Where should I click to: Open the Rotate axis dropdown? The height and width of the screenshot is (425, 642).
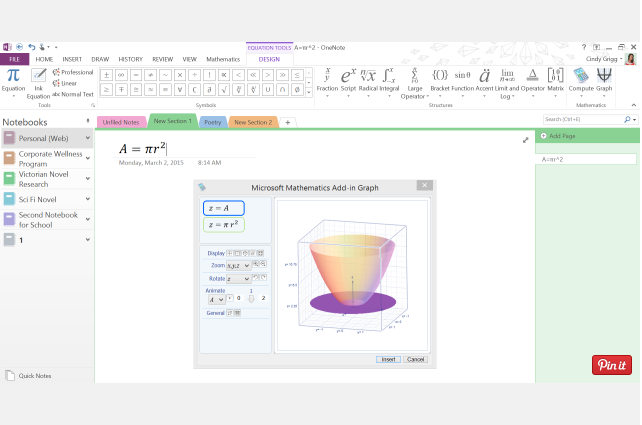(x=239, y=279)
